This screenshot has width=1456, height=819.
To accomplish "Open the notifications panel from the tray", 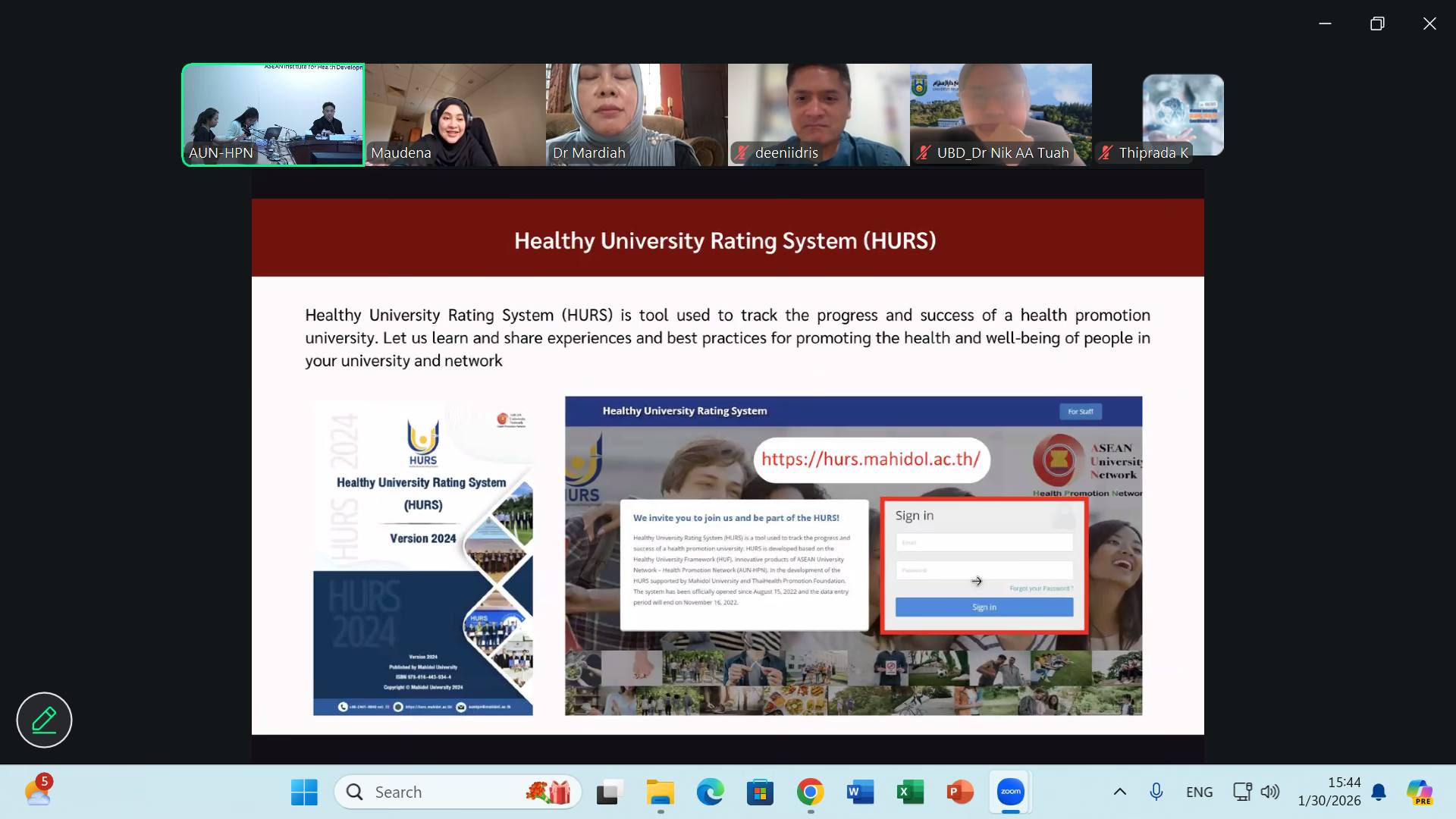I will [x=1379, y=791].
